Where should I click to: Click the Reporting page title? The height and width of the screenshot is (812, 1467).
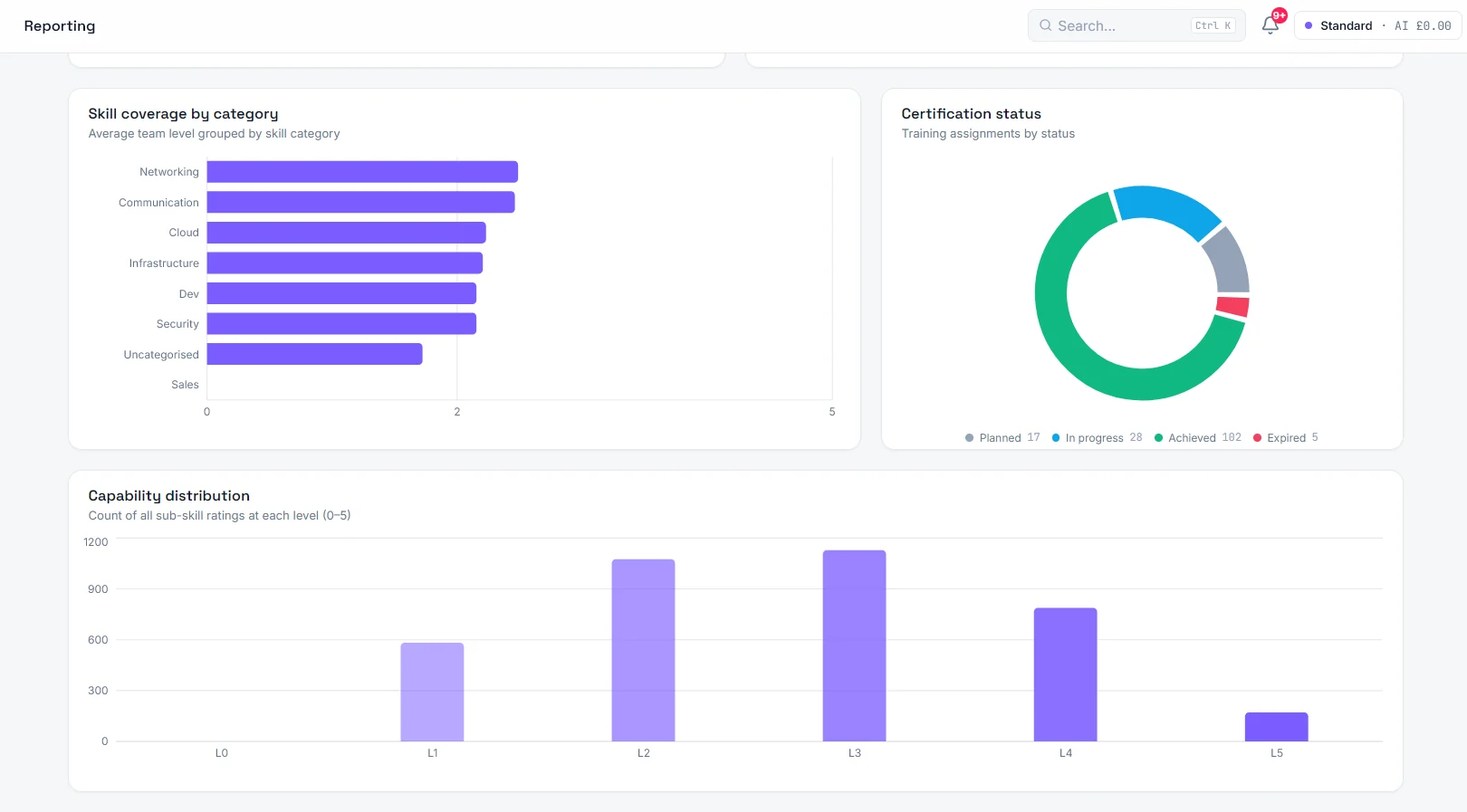[60, 26]
